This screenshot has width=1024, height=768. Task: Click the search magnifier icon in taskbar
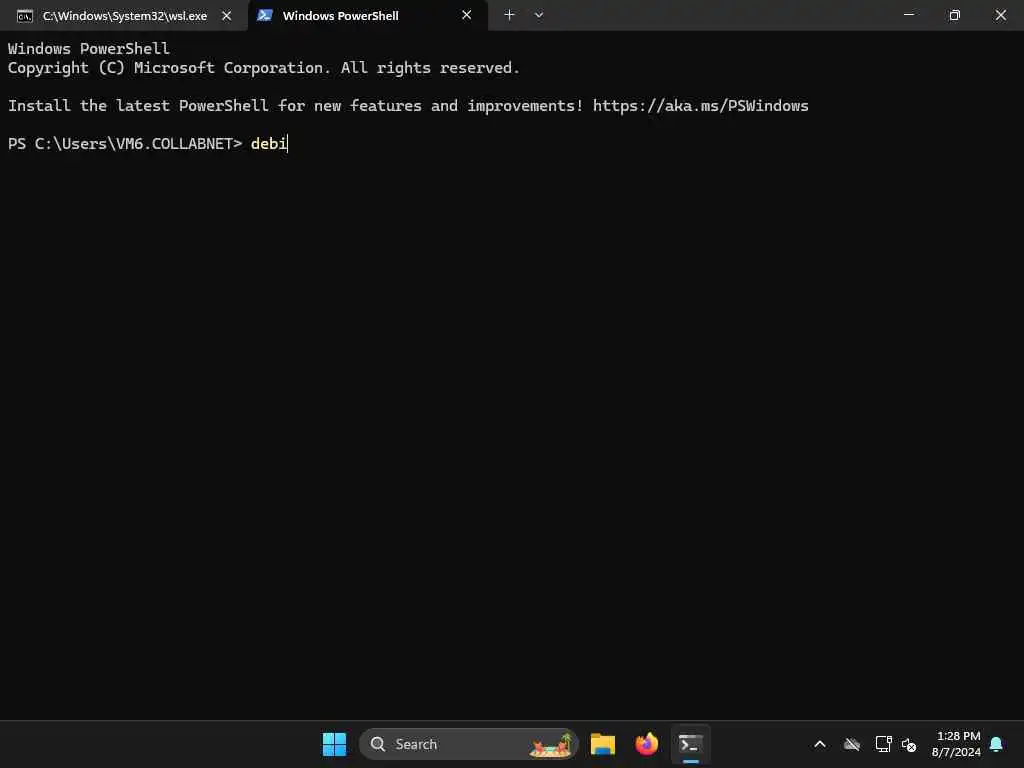click(377, 744)
